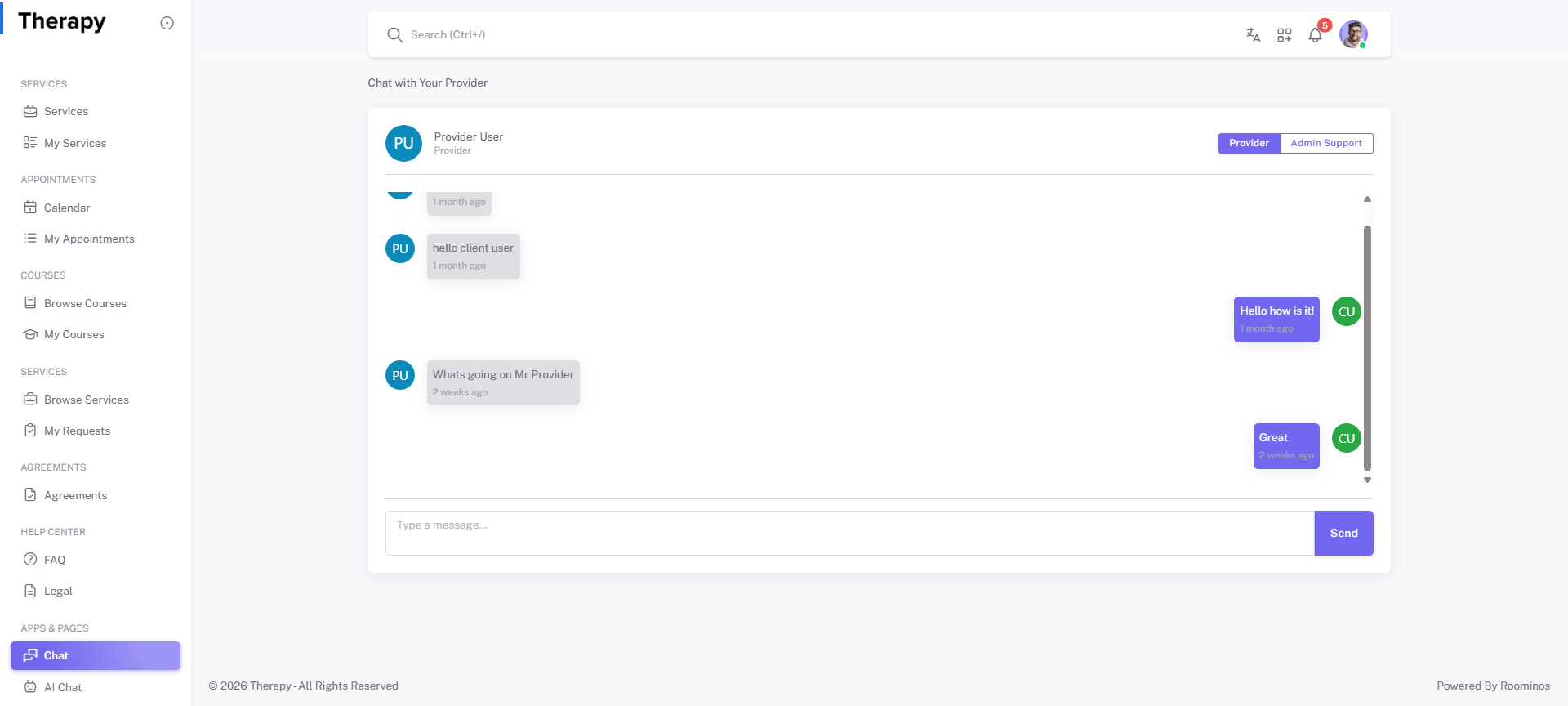Open the FAQ link
This screenshot has height=706, width=1568.
click(x=96, y=560)
